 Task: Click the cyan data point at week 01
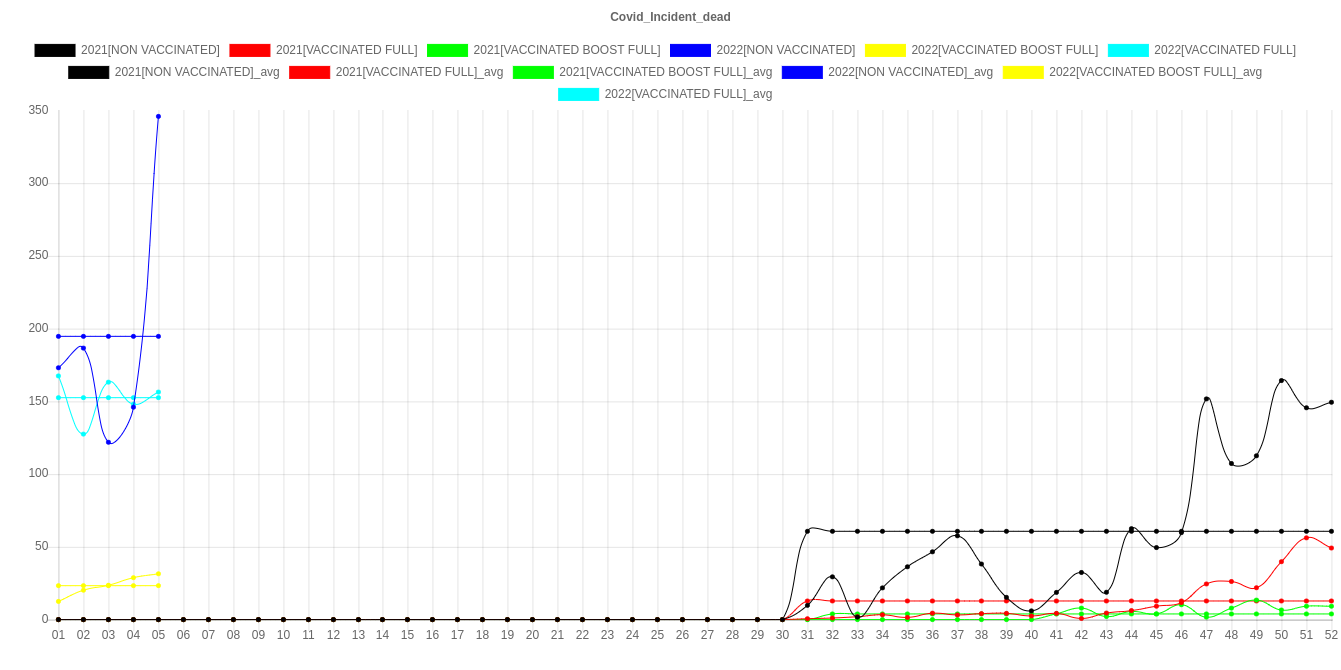click(58, 376)
